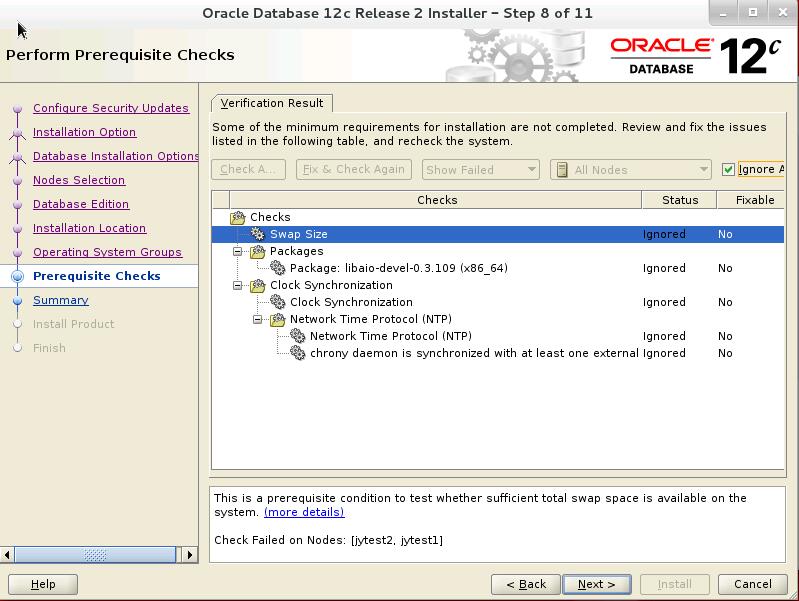
Task: Go to Nodes Selection step
Action: pyautogui.click(x=78, y=180)
